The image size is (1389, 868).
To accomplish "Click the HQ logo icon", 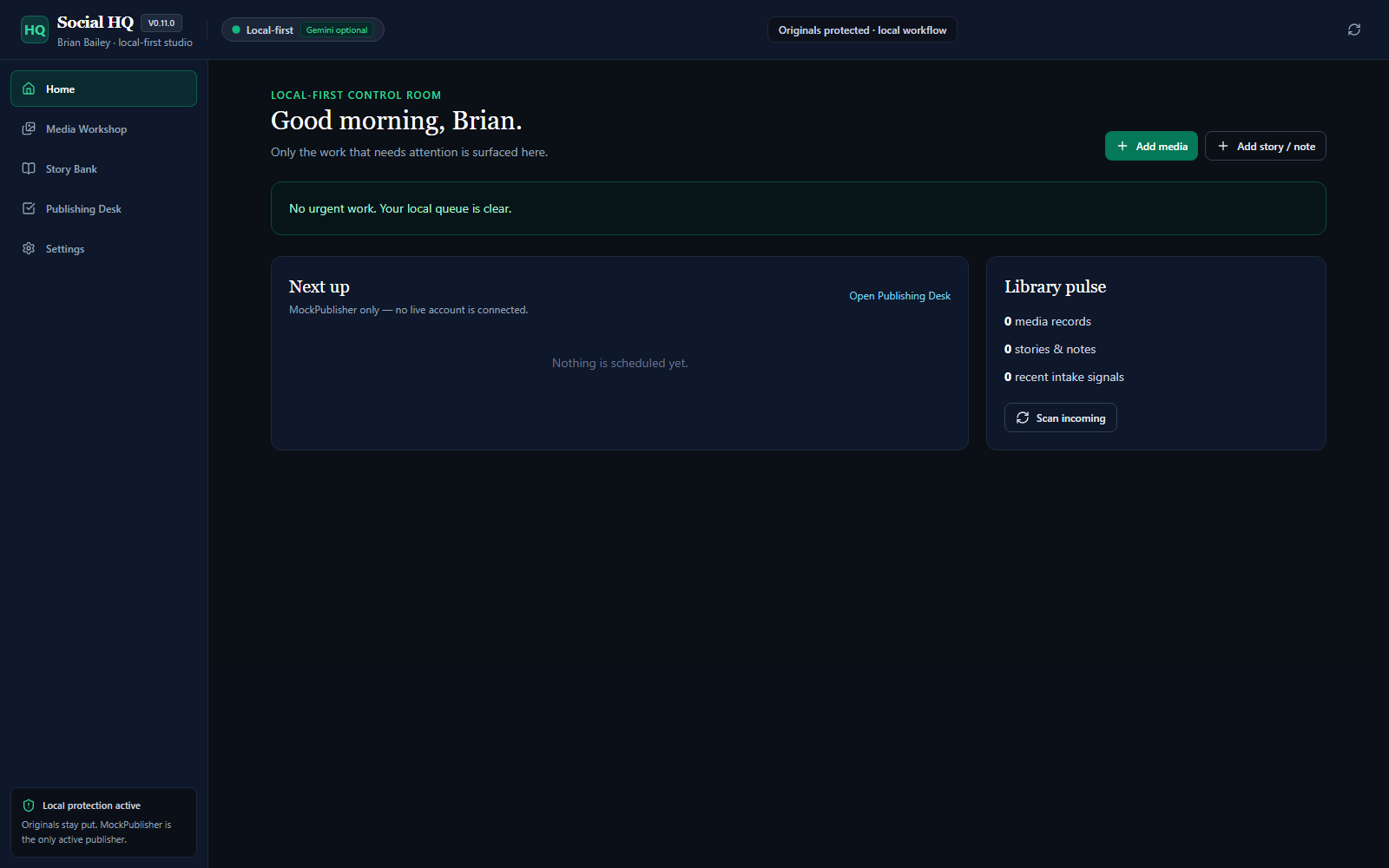I will (35, 30).
